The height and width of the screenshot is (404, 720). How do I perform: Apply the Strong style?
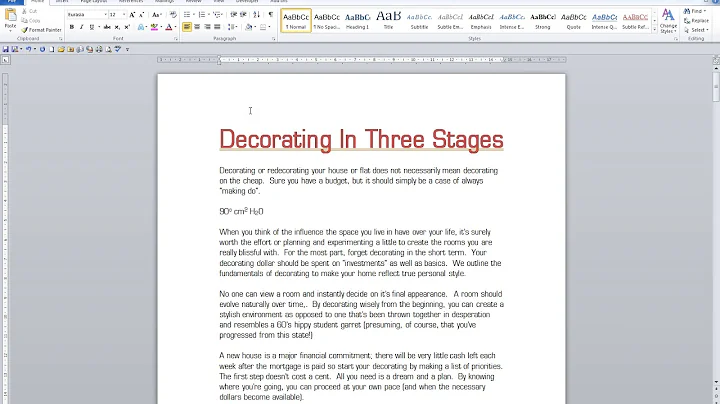tap(543, 21)
